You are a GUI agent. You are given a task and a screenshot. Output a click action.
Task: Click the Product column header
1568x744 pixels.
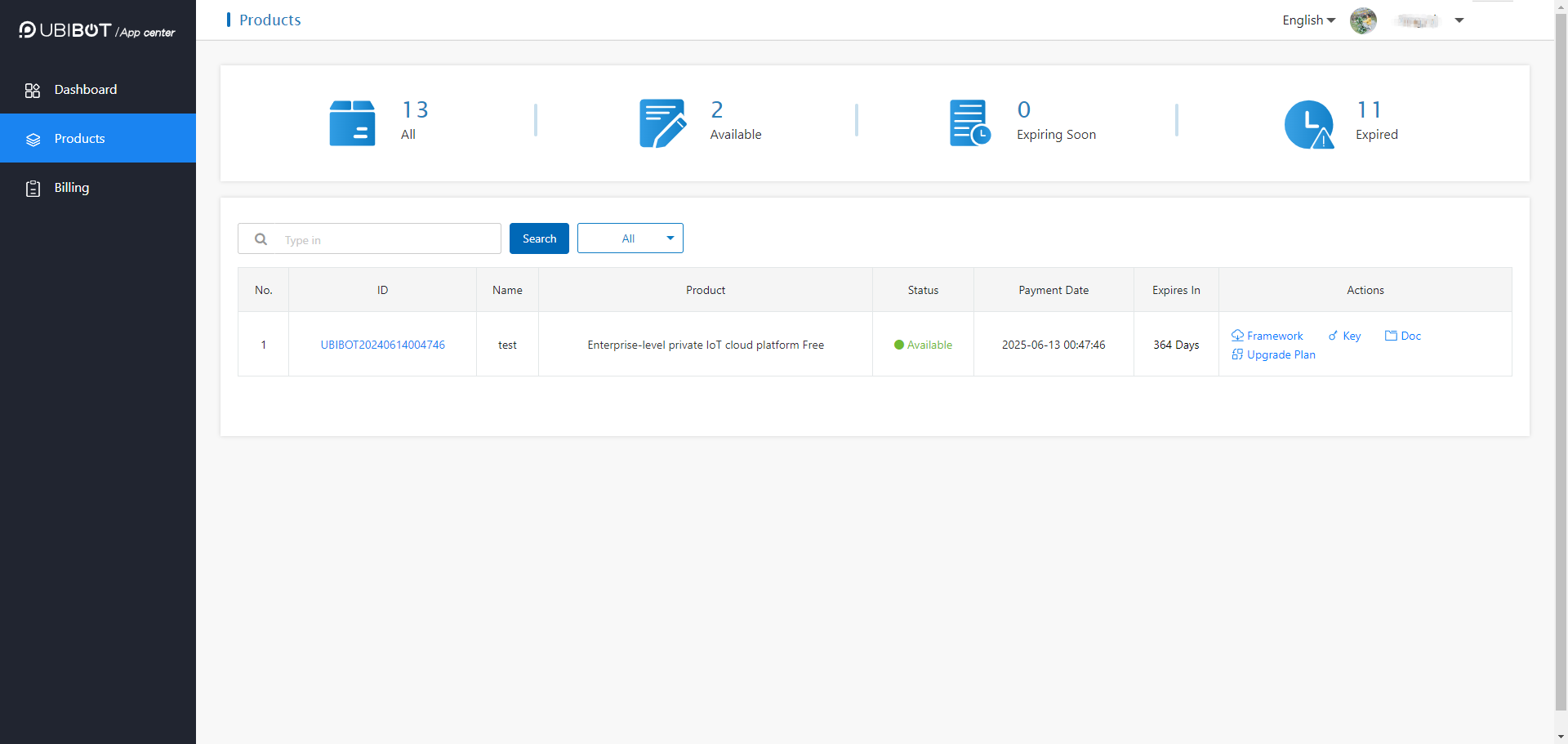706,290
